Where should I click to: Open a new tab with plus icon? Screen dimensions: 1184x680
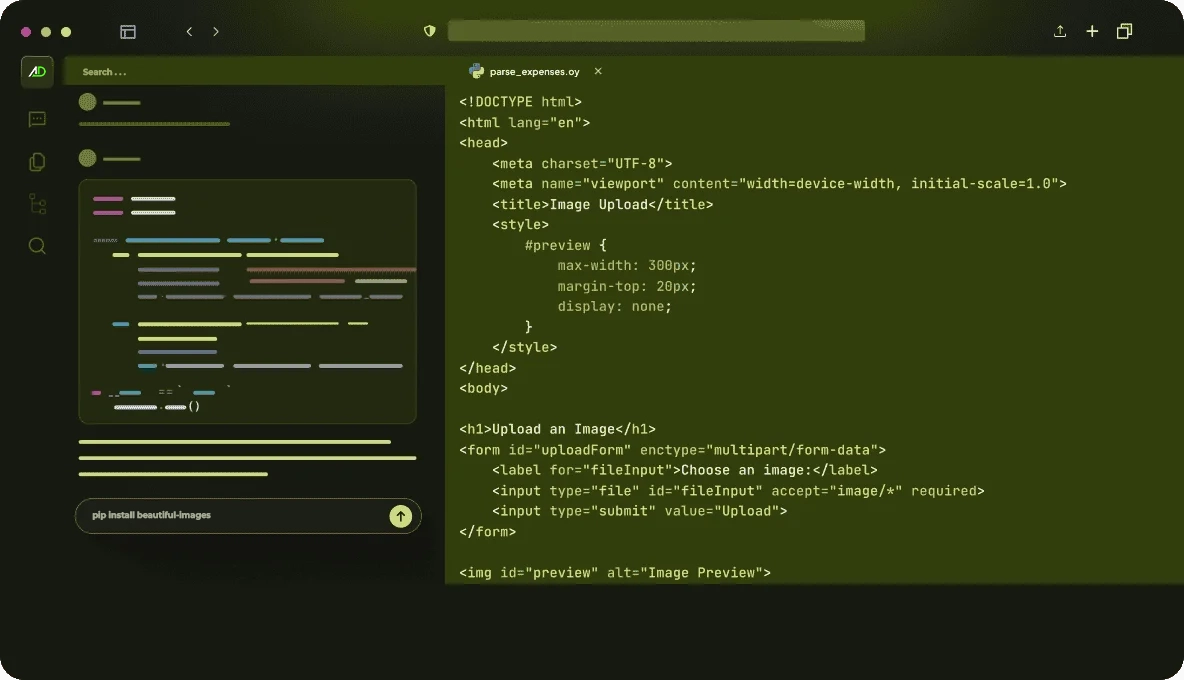tap(1092, 31)
